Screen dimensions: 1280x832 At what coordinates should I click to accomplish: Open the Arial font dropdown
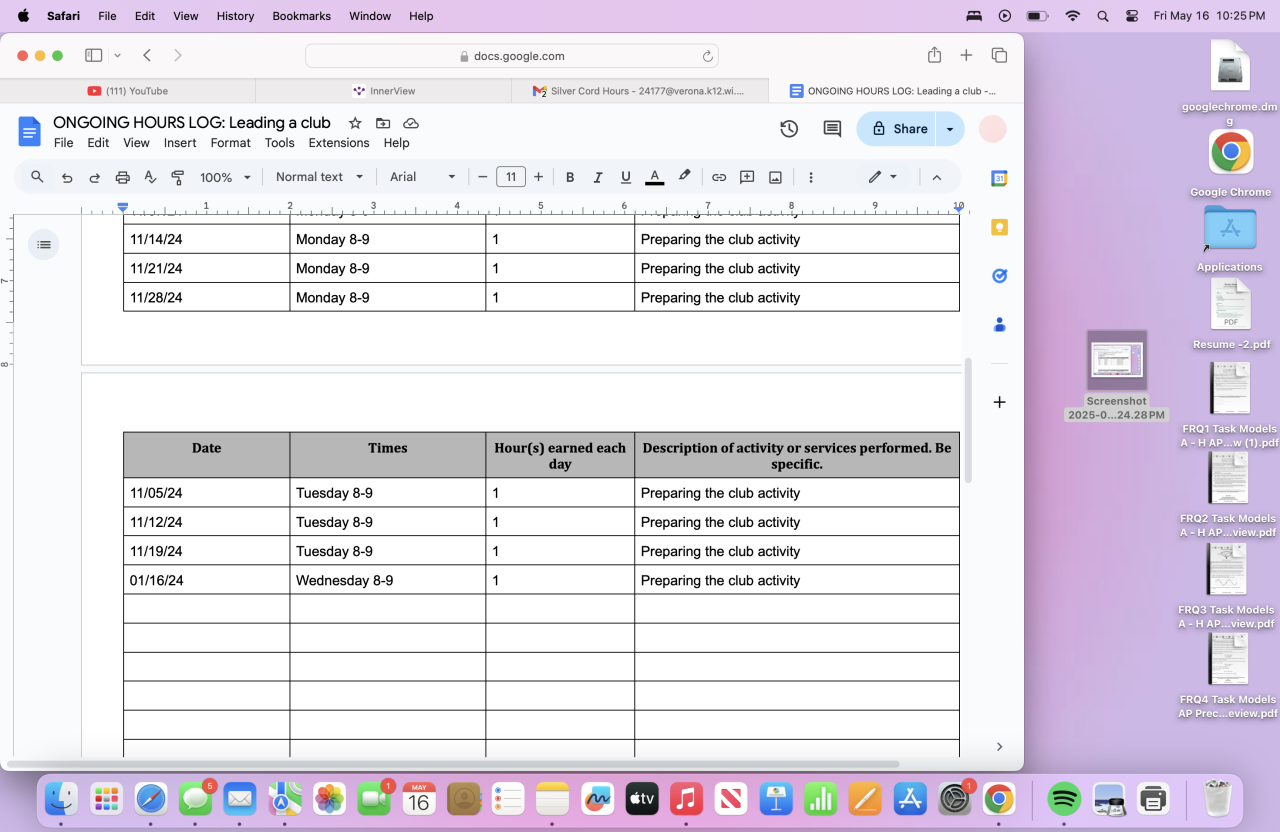pyautogui.click(x=422, y=177)
